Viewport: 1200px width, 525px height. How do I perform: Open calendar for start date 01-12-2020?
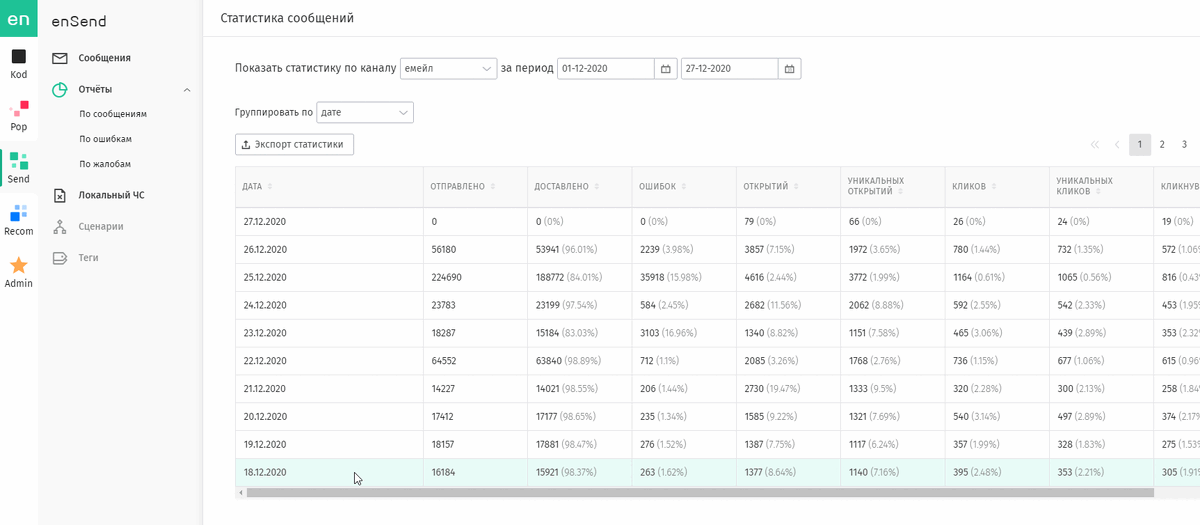666,69
